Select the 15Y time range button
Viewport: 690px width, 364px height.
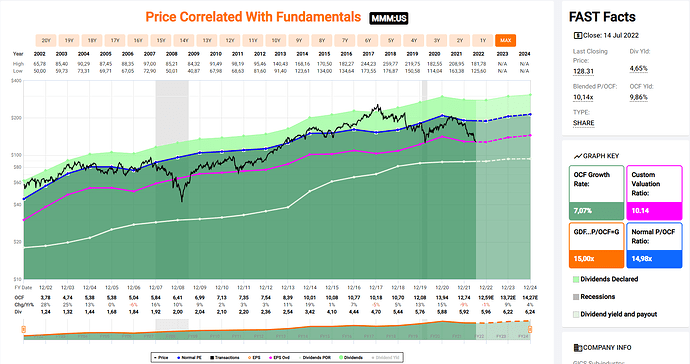click(161, 40)
